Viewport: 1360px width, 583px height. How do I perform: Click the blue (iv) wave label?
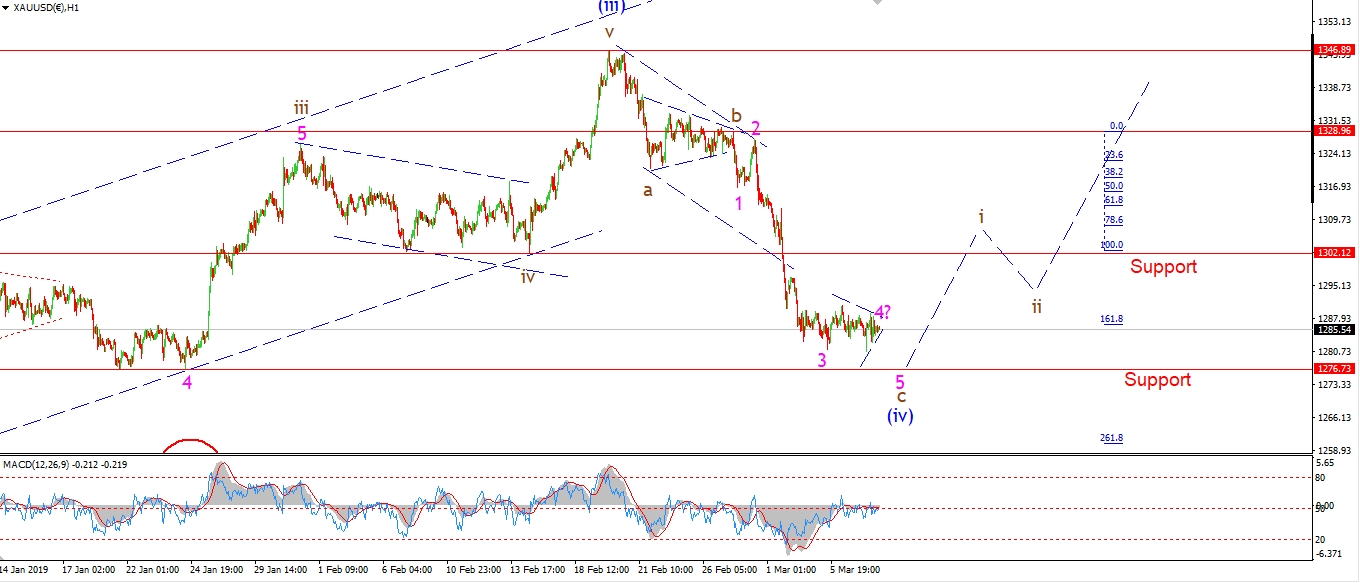899,415
